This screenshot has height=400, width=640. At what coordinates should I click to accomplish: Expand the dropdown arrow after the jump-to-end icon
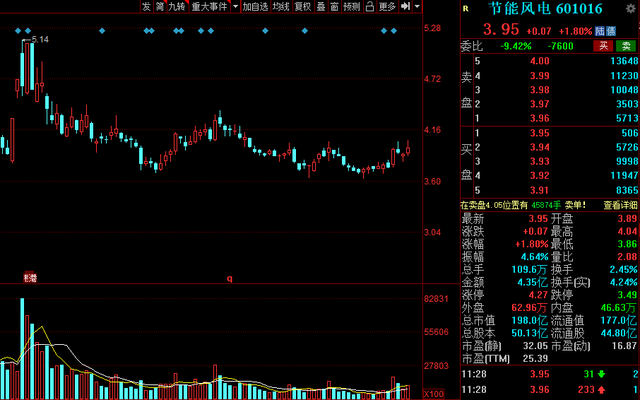pyautogui.click(x=417, y=6)
